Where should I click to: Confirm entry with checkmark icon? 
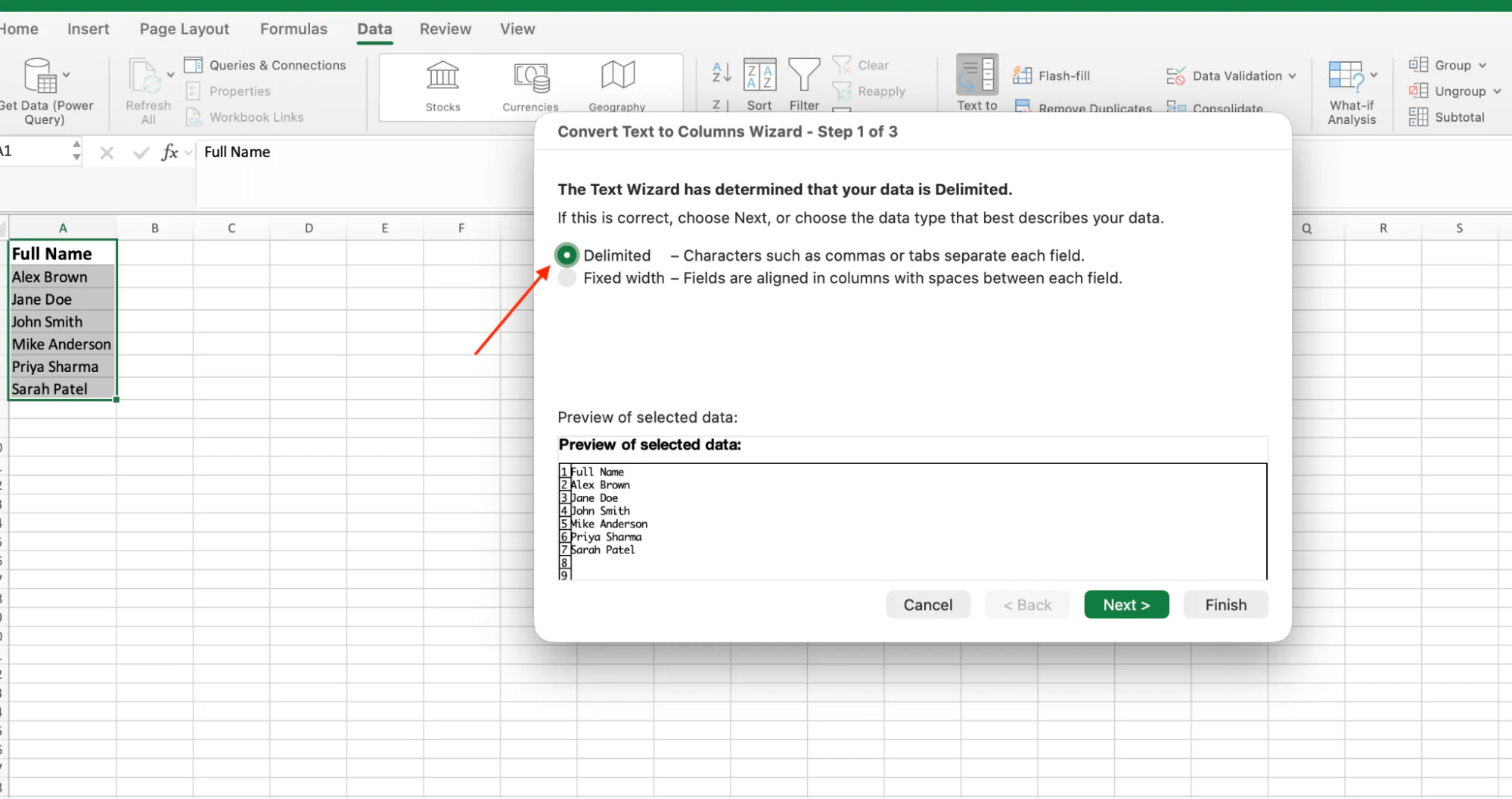click(x=141, y=153)
